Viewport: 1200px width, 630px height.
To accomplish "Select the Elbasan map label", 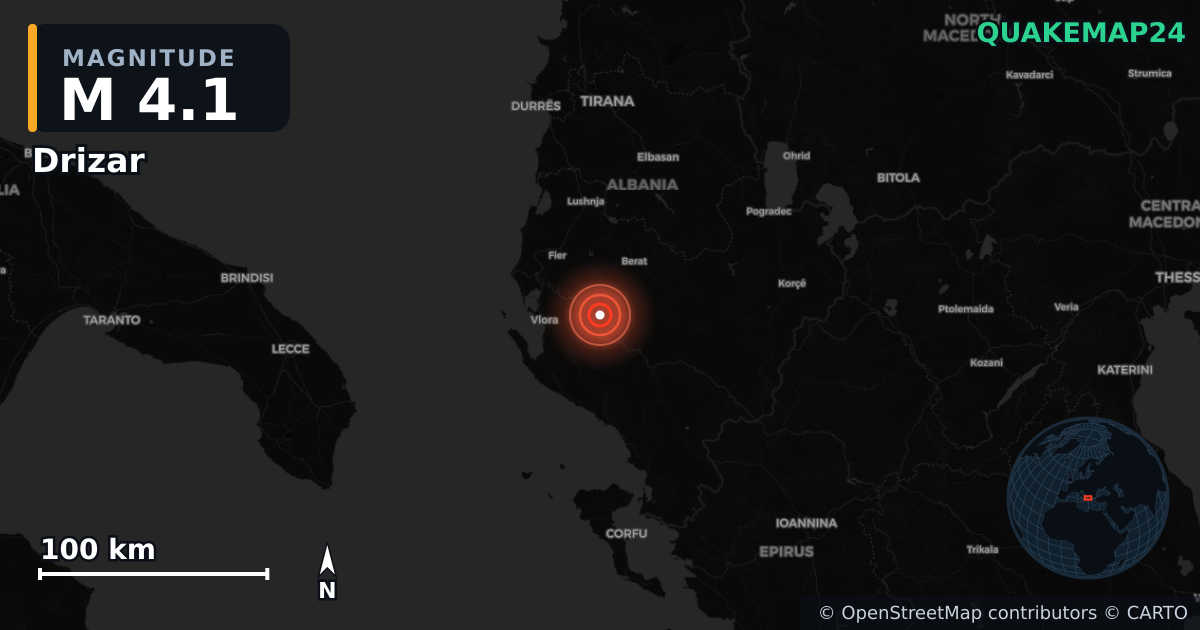I will (x=658, y=157).
